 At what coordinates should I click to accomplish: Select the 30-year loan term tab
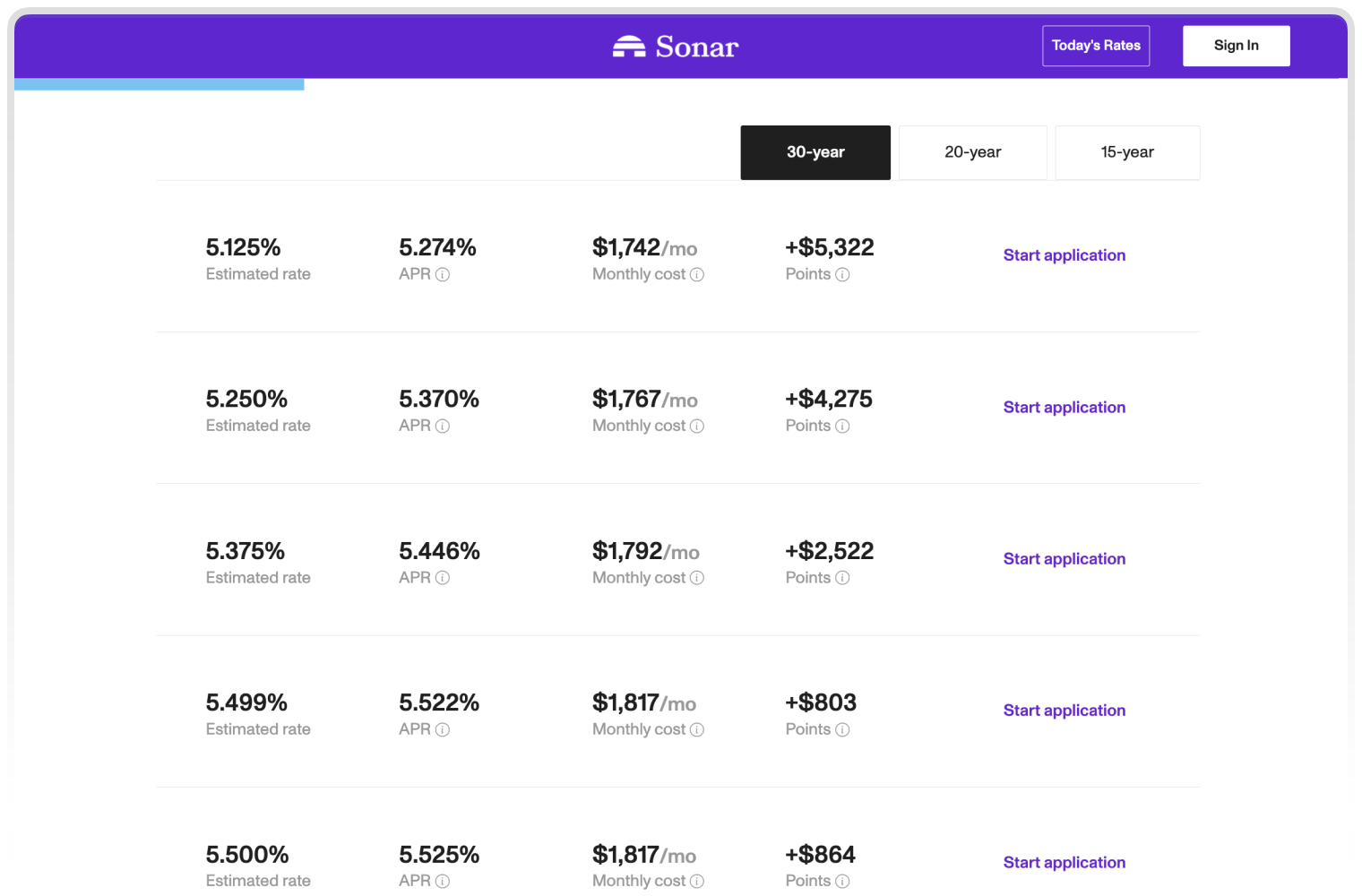(815, 152)
